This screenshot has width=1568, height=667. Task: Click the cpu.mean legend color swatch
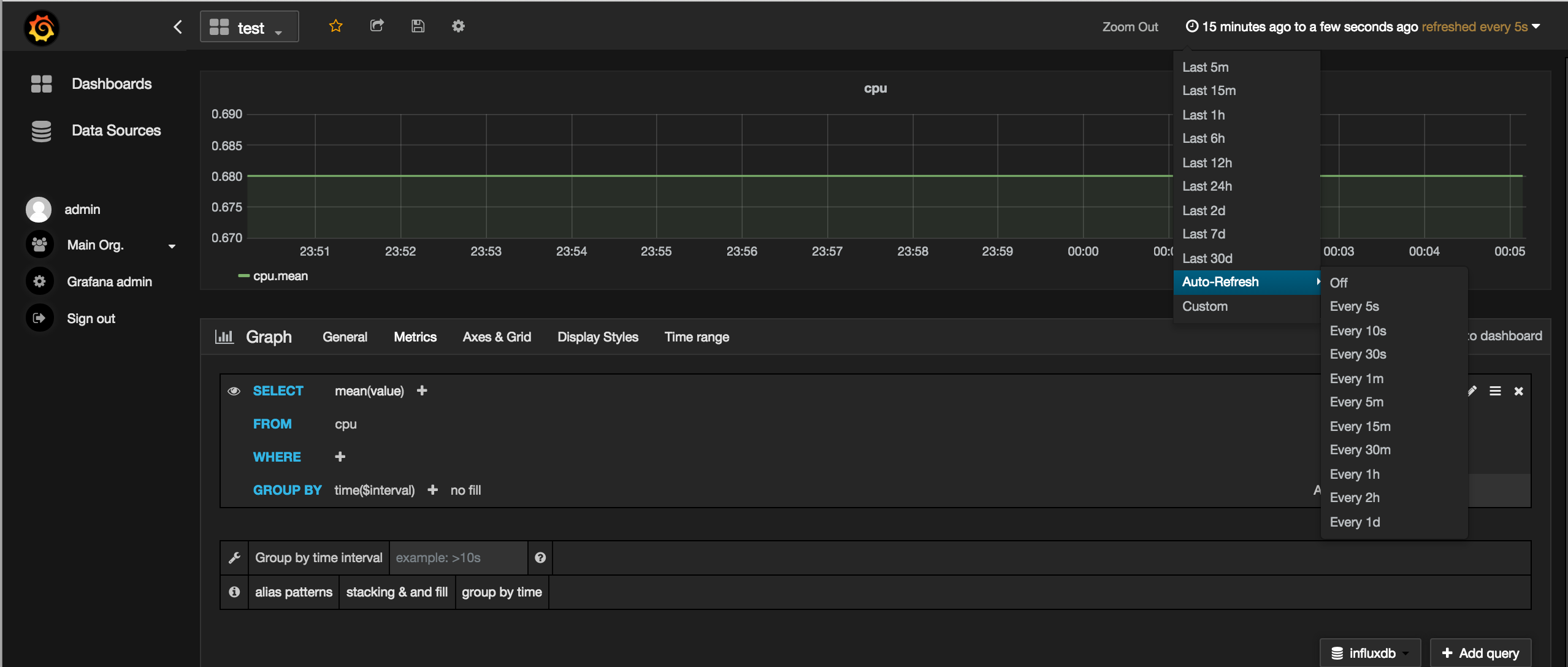click(x=243, y=275)
